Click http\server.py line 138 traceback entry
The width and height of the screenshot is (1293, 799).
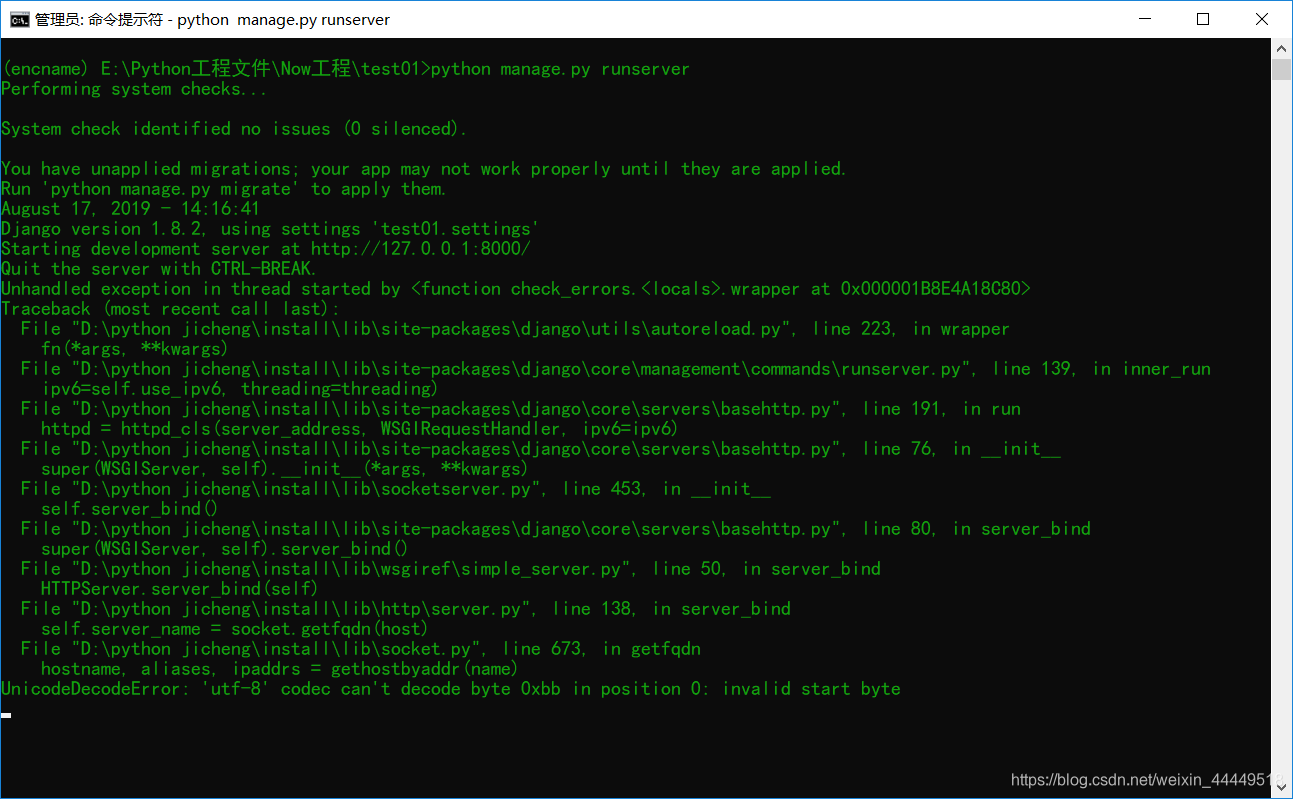[405, 609]
